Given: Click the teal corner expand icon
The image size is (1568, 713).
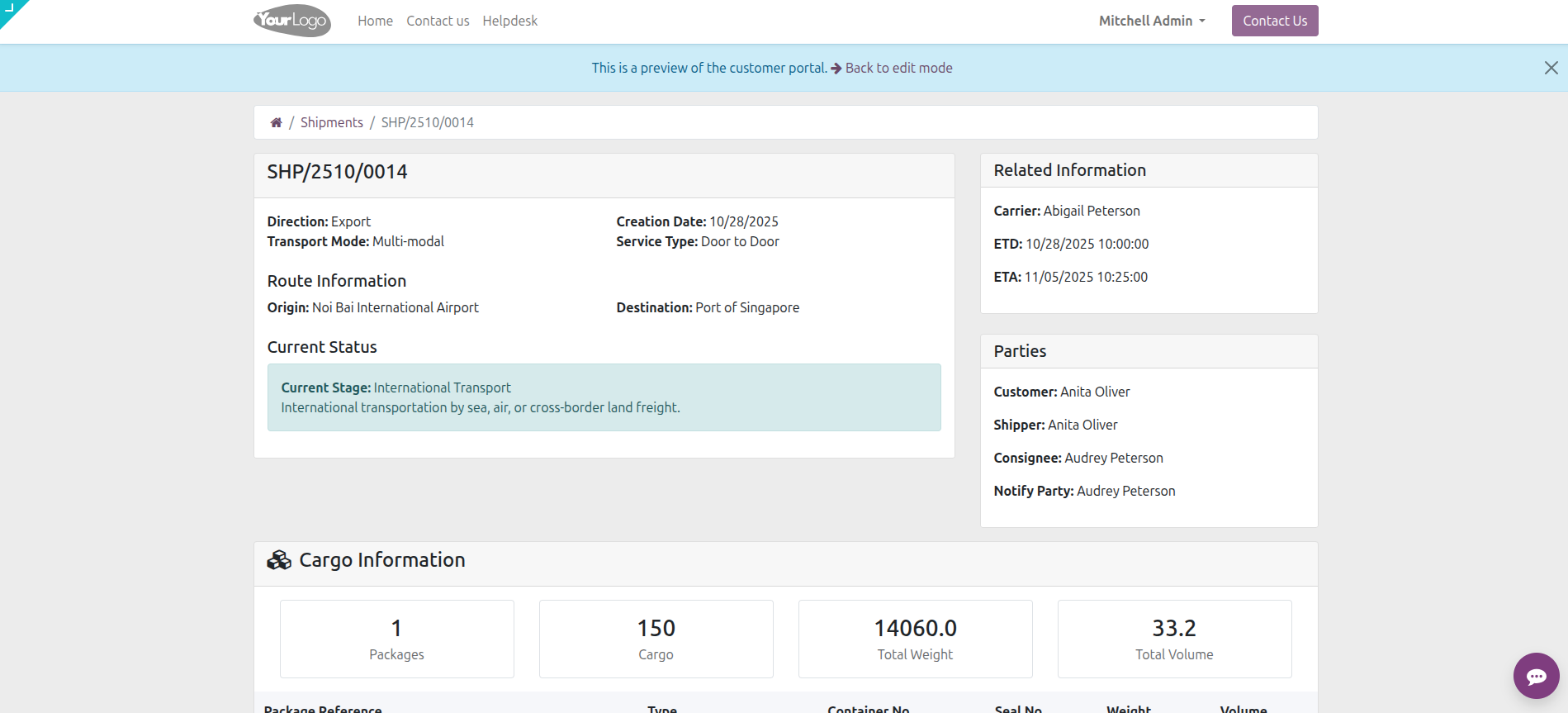Looking at the screenshot, I should (10, 8).
